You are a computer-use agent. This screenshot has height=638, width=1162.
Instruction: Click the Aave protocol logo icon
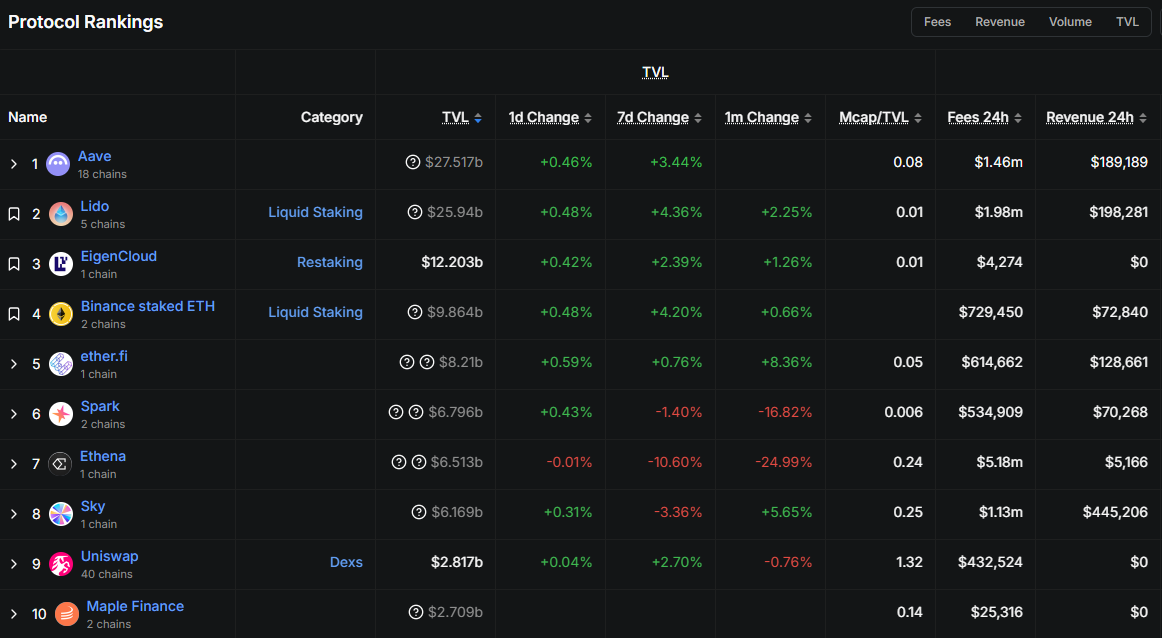[58, 164]
